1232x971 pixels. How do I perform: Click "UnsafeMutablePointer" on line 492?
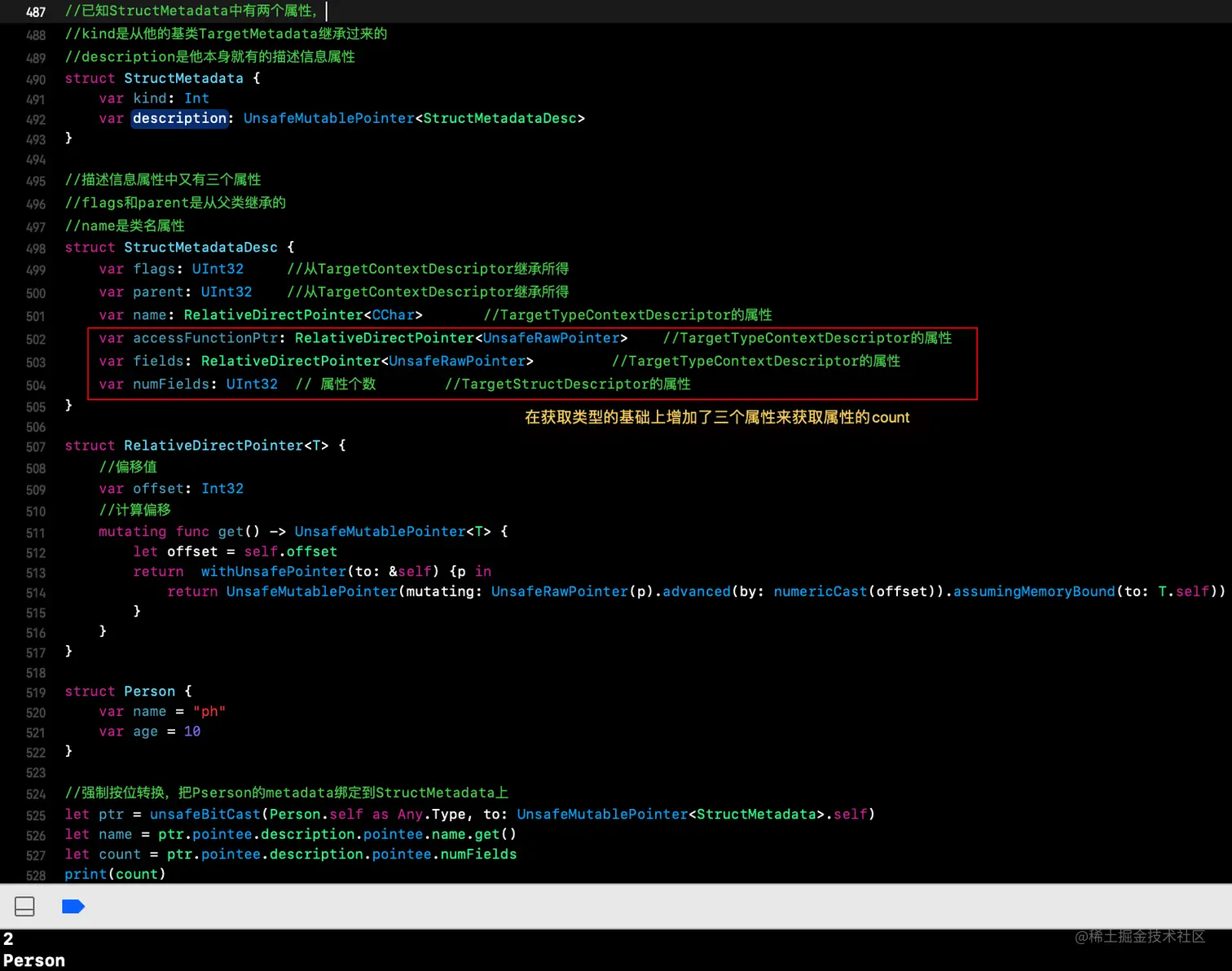click(329, 118)
